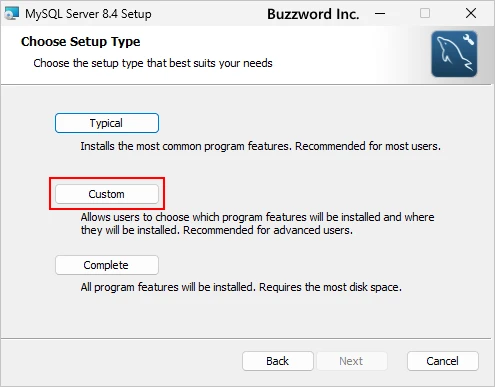
Task: Click the Complete description about disk space
Action: click(x=241, y=287)
